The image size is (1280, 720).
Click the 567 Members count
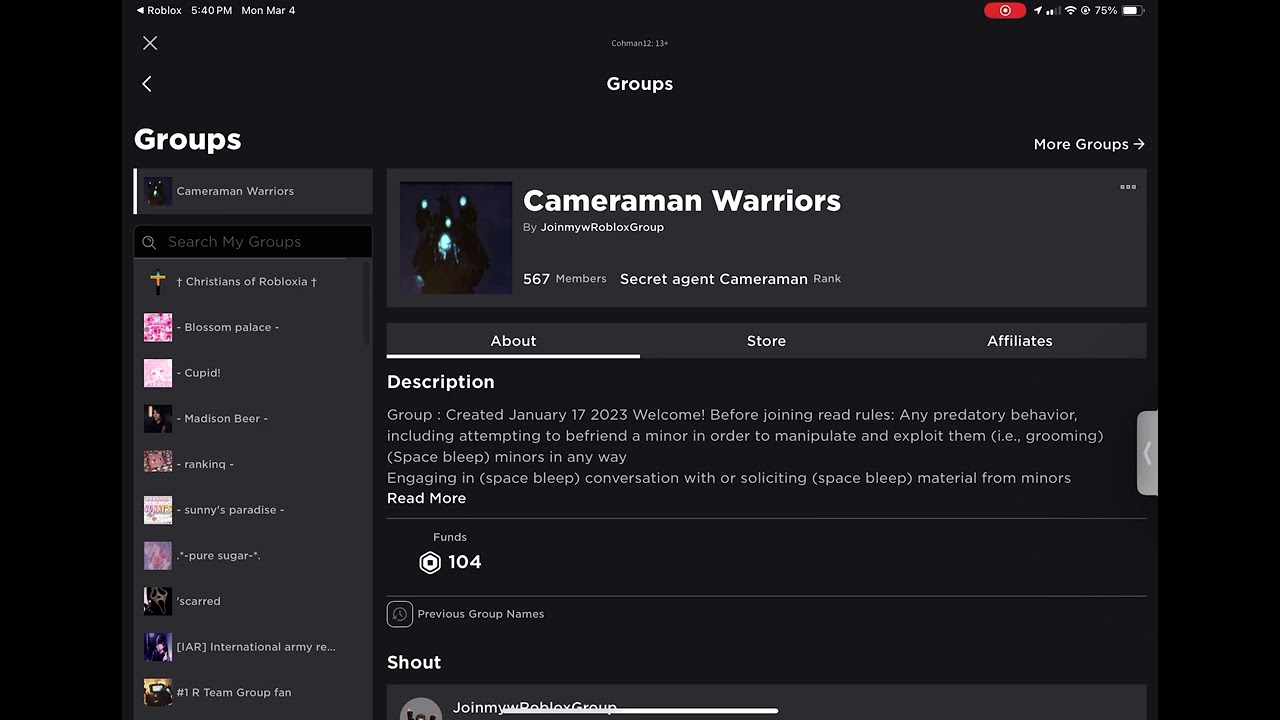(564, 279)
